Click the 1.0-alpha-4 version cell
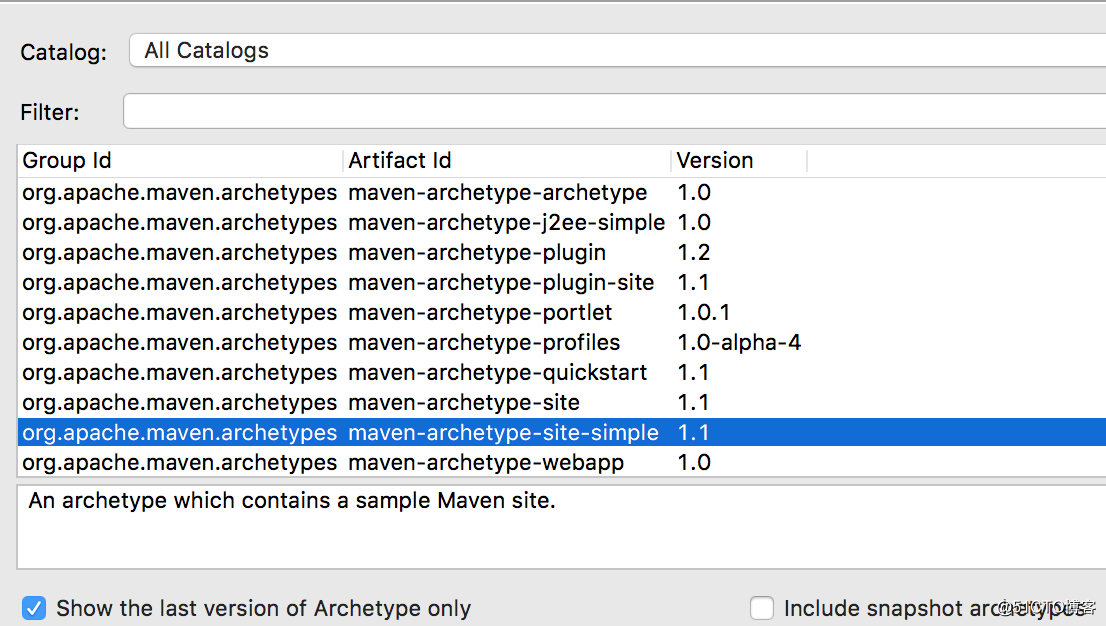1106x626 pixels. click(x=739, y=343)
